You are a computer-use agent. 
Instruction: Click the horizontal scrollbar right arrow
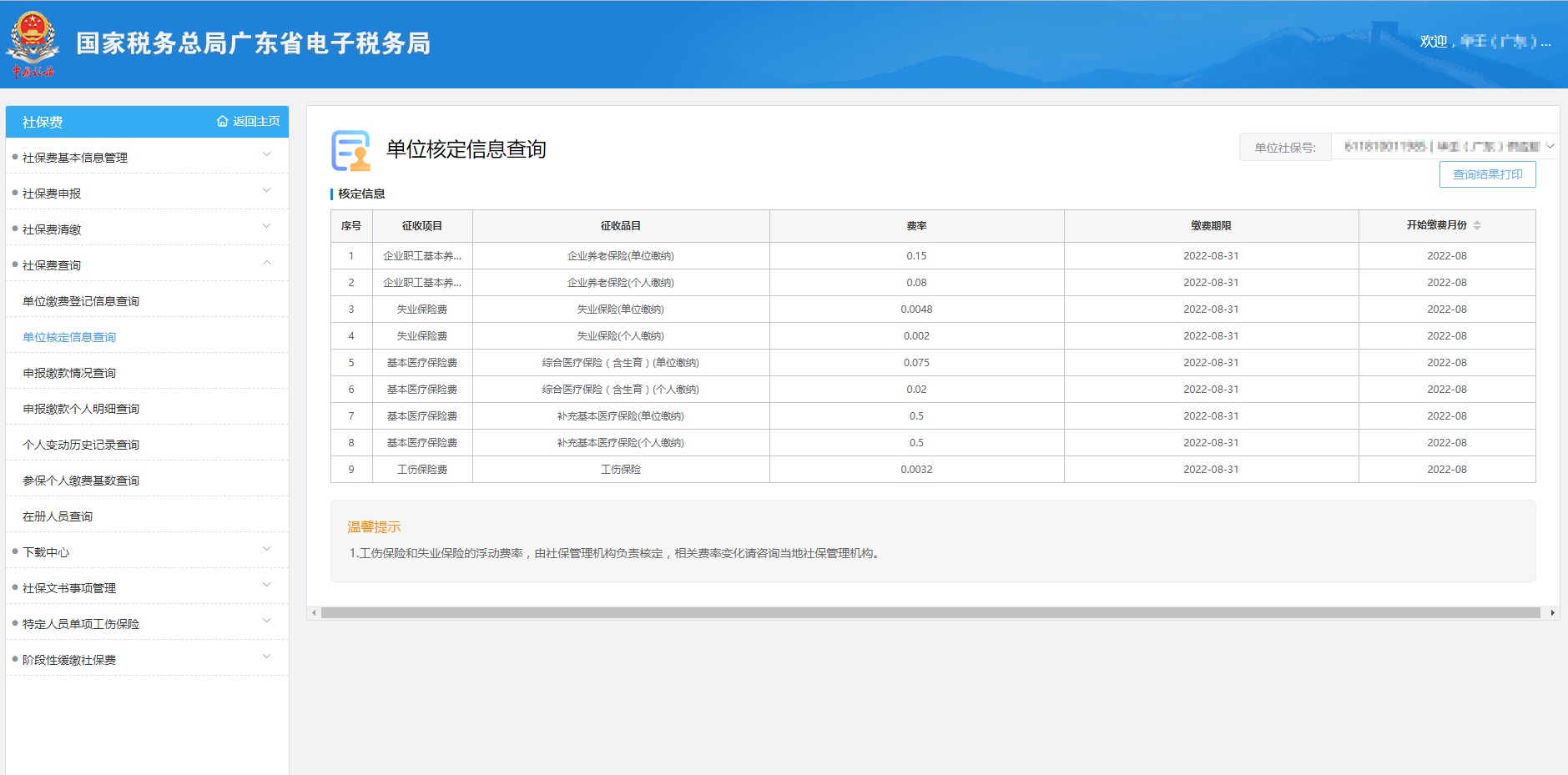(1552, 613)
